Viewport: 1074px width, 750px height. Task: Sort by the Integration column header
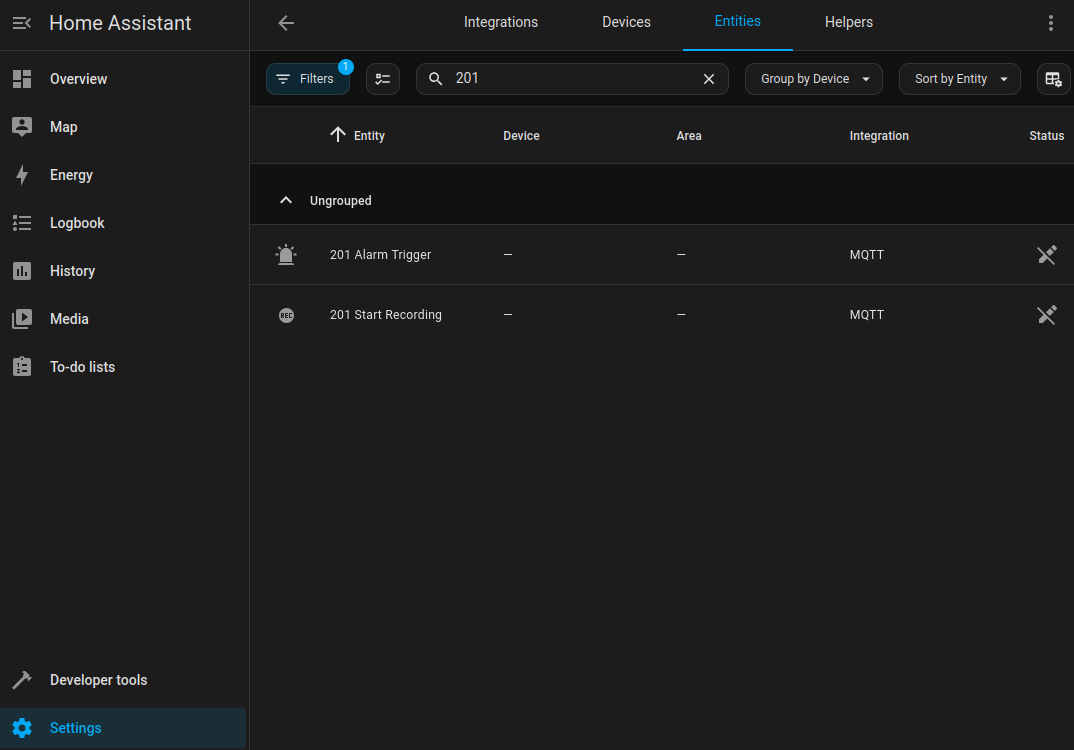pos(879,136)
